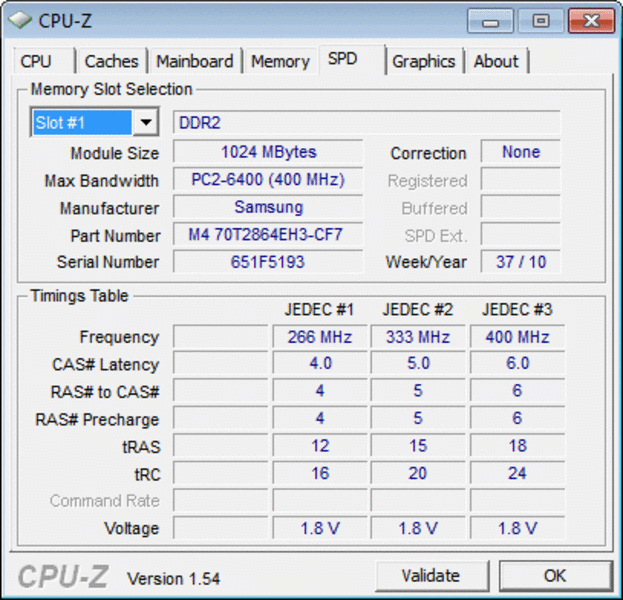Viewport: 623px width, 600px height.
Task: Click the JEDEC #3 voltage 1.8 V cell
Action: [x=517, y=528]
